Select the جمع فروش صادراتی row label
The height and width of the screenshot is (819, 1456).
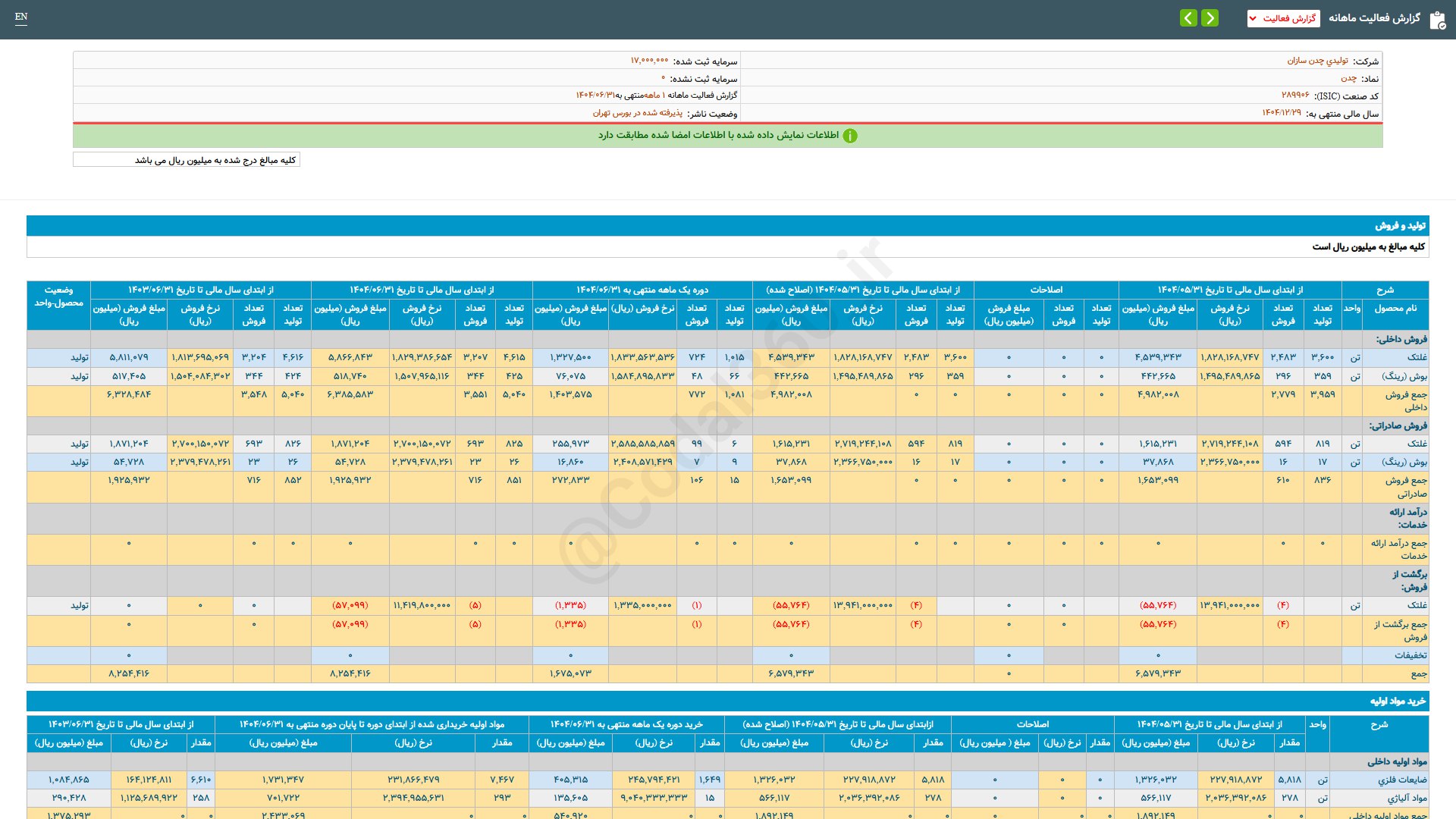pyautogui.click(x=1405, y=487)
